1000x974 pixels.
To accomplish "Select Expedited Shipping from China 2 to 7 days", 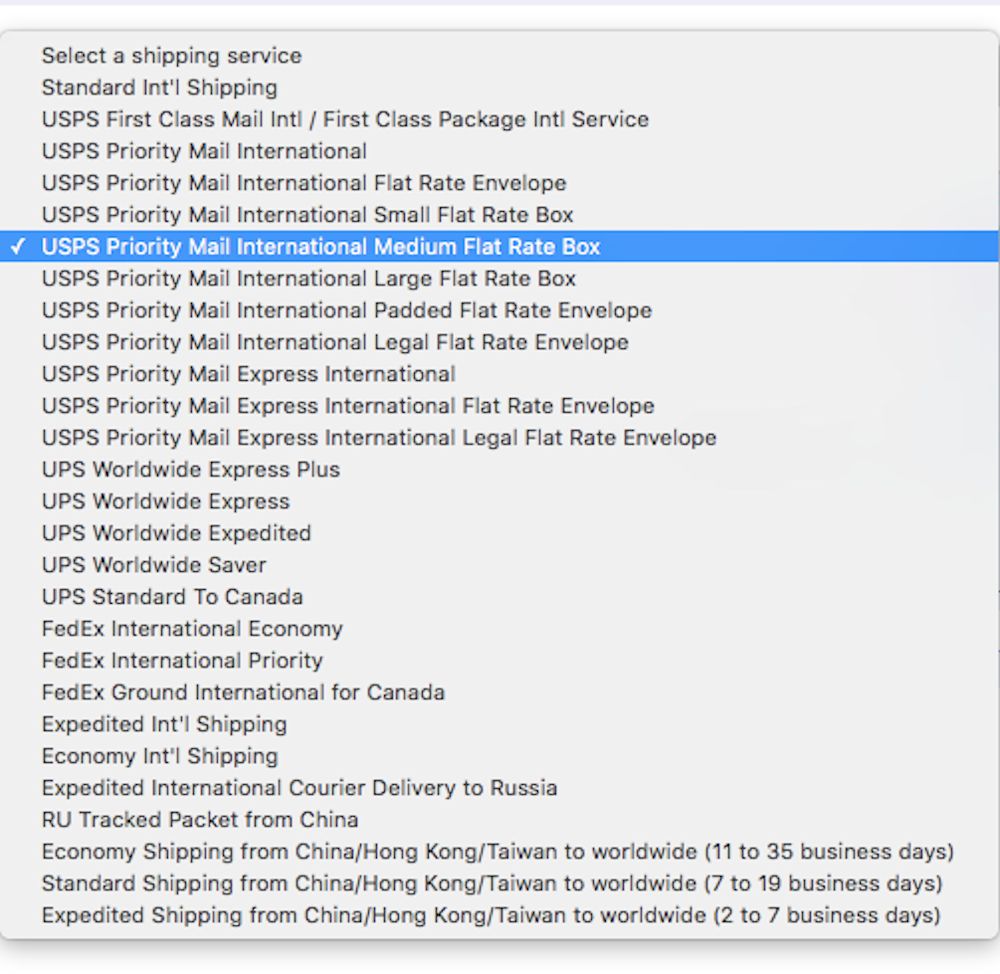I will tap(499, 915).
